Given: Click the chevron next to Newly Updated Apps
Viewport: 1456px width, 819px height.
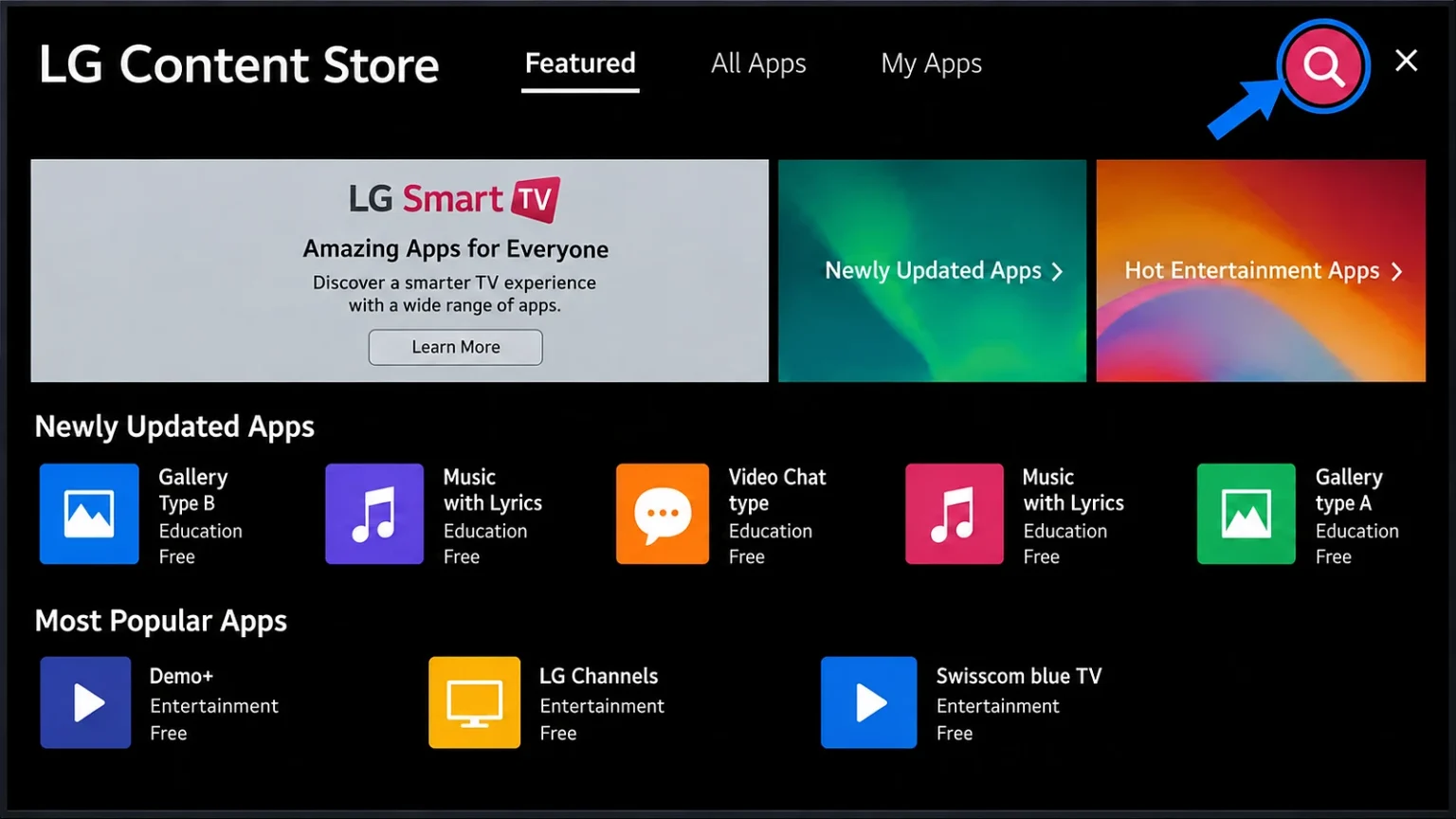Looking at the screenshot, I should (x=1057, y=272).
